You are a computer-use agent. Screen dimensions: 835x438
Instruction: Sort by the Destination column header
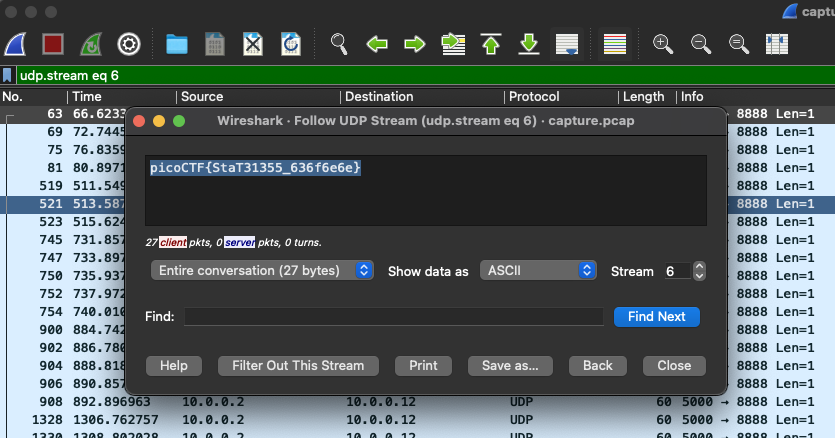click(422, 96)
